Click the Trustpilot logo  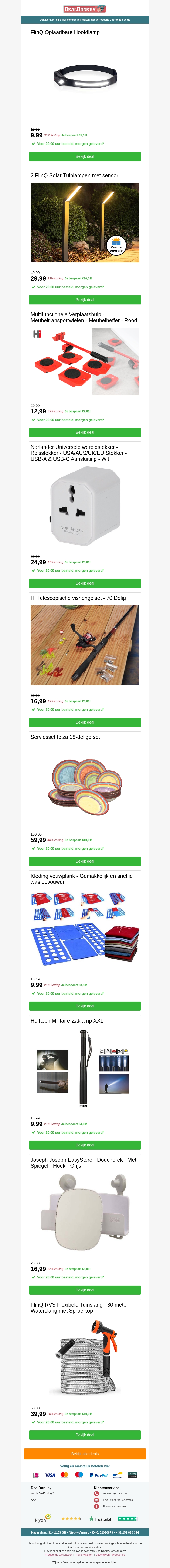[x=100, y=1519]
